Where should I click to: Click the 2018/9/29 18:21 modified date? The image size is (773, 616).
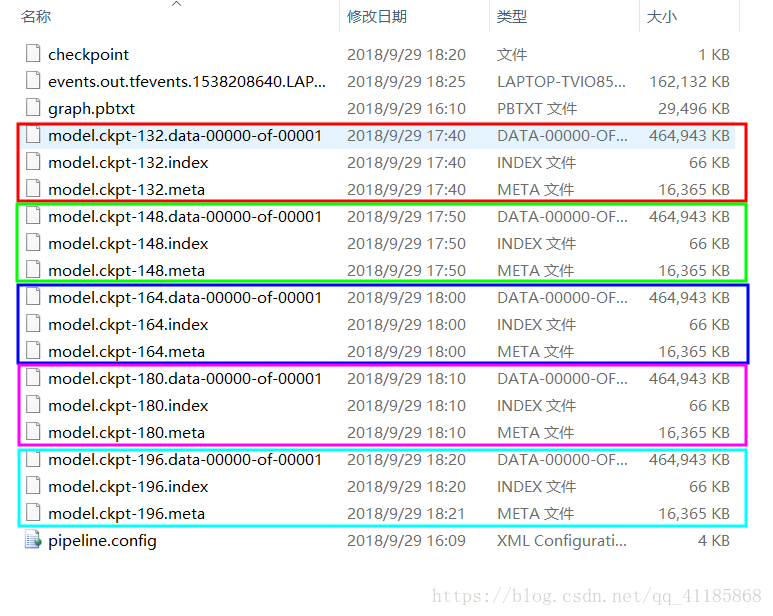pos(406,513)
